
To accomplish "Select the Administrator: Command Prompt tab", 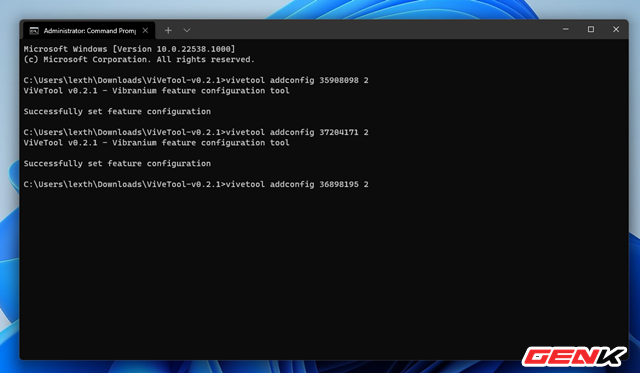I will click(89, 31).
